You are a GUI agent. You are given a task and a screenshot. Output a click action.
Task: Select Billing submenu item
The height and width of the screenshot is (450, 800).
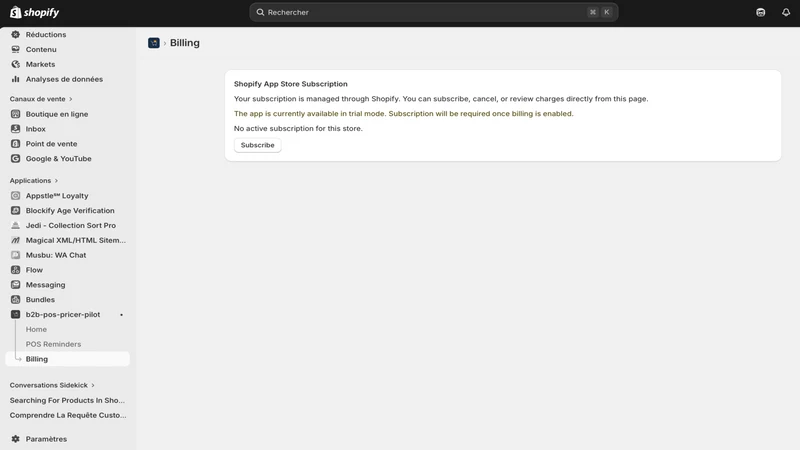point(67,359)
